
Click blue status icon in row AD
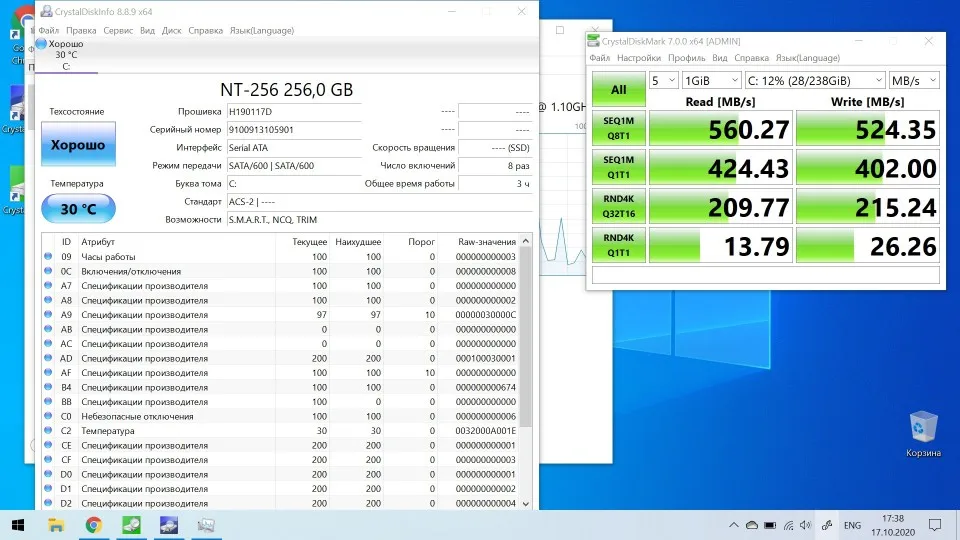tap(48, 358)
